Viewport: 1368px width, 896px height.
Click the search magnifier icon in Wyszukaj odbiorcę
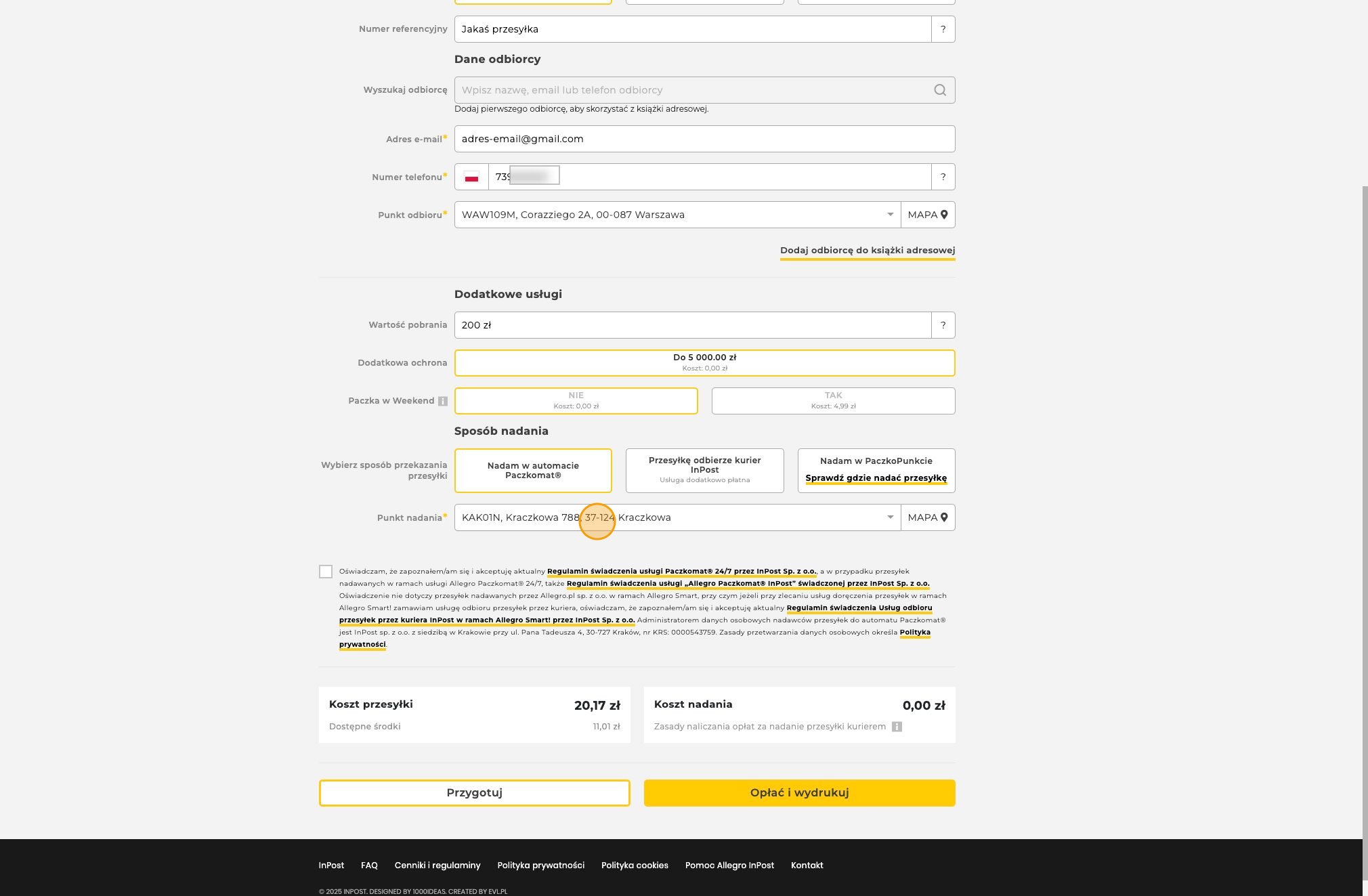click(940, 90)
